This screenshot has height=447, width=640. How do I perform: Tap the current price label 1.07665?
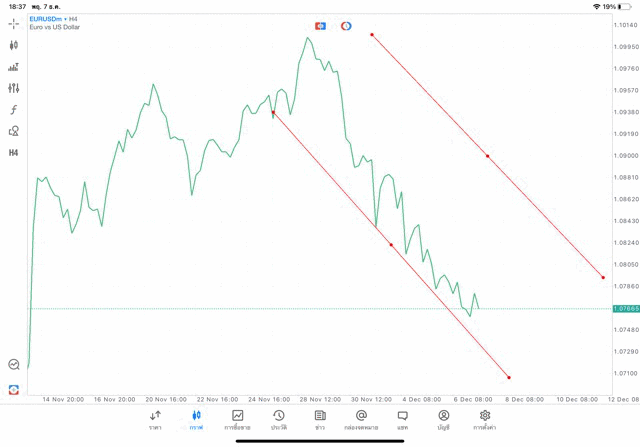coord(626,308)
